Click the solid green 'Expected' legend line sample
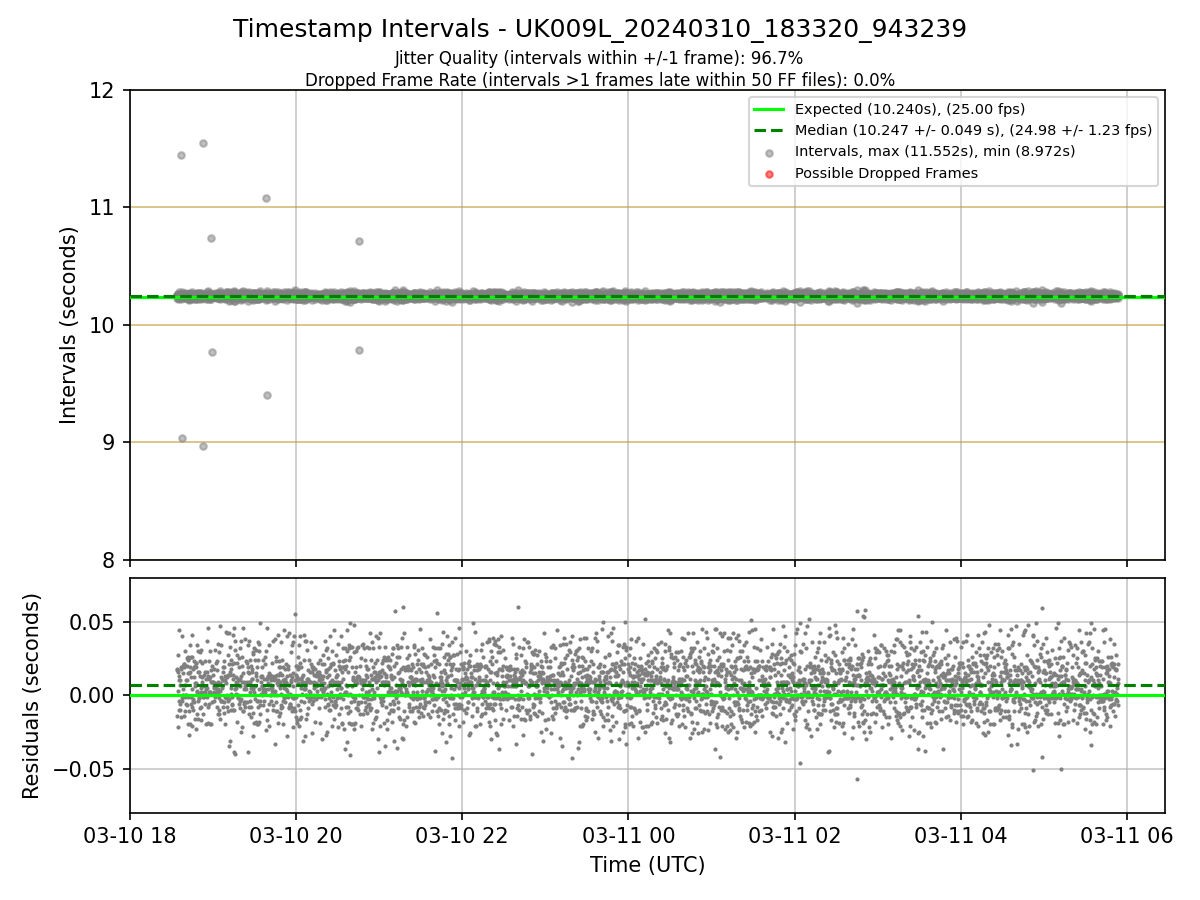This screenshot has height=900, width=1200. pos(769,109)
